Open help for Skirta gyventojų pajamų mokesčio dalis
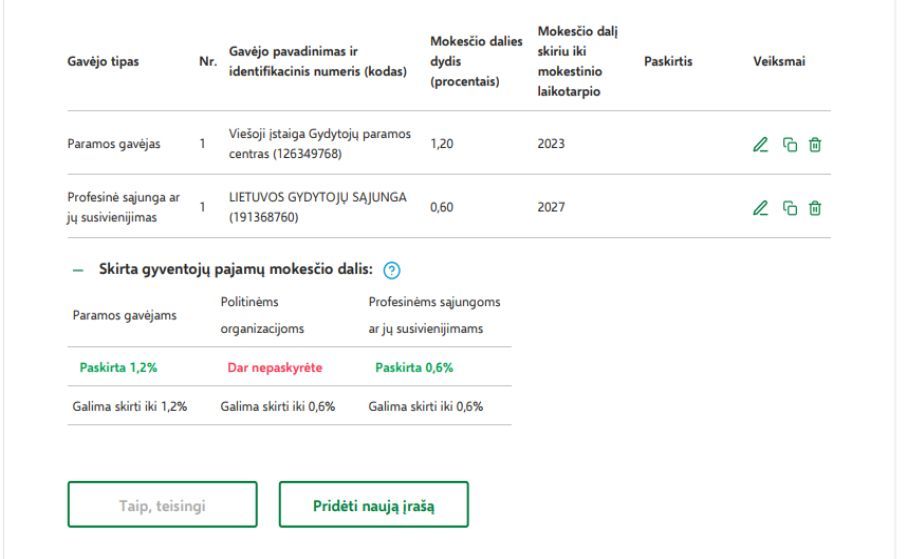The width and height of the screenshot is (907, 559). (x=392, y=270)
